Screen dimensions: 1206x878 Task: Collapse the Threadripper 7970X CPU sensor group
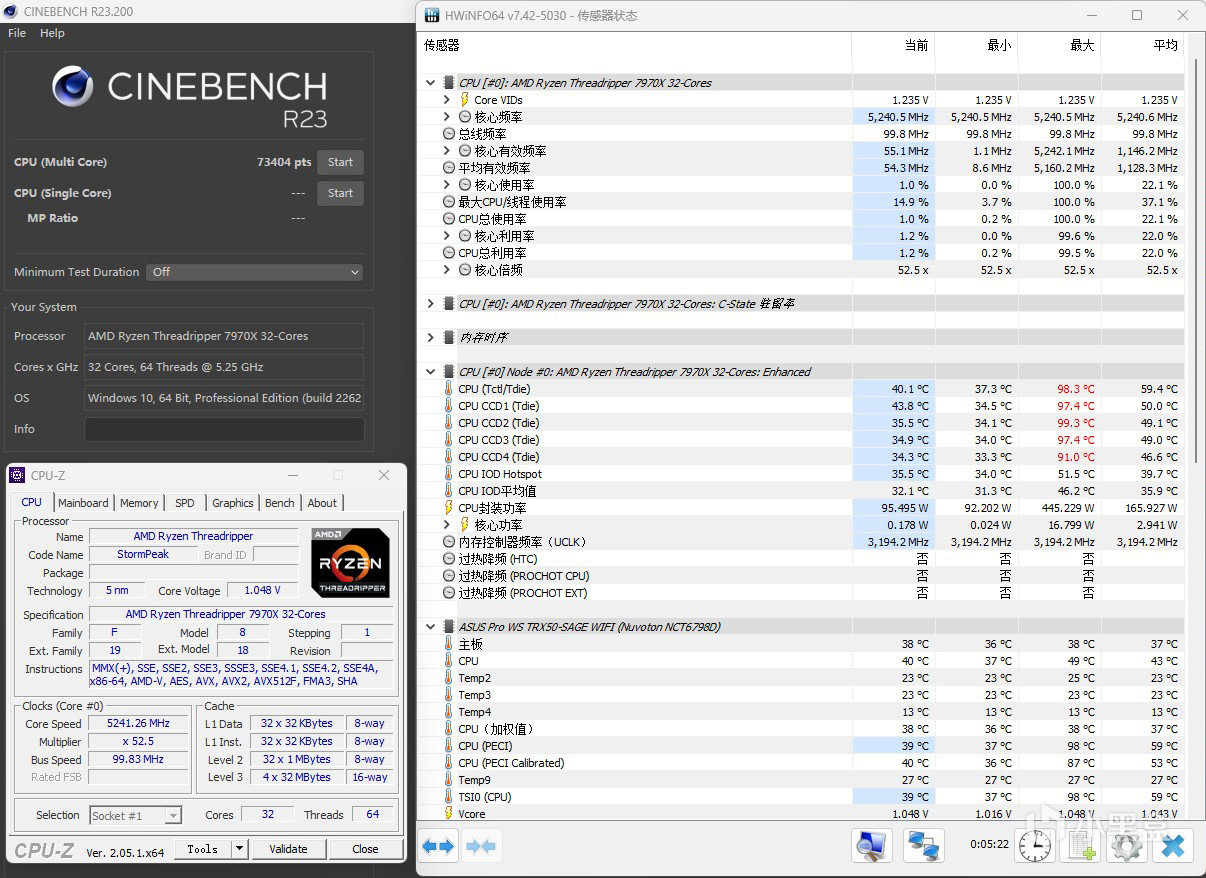pyautogui.click(x=431, y=83)
